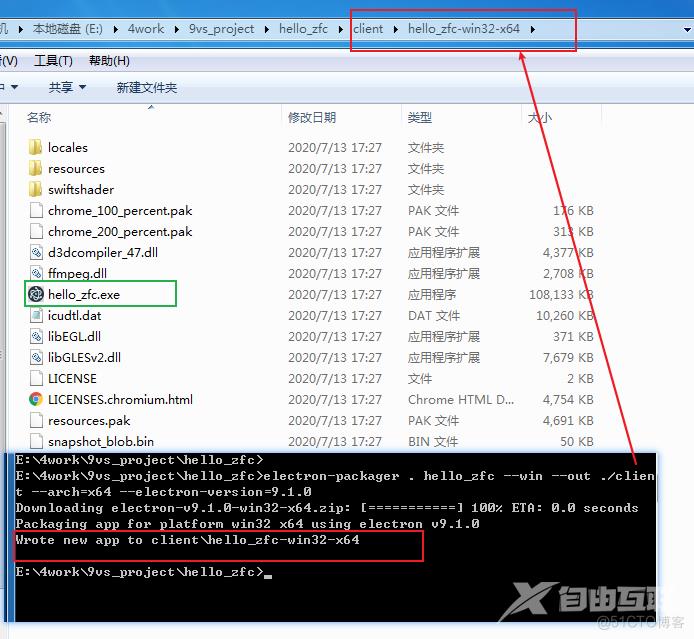Click the 108,133 KB size cell
This screenshot has height=639, width=694.
pyautogui.click(x=561, y=295)
